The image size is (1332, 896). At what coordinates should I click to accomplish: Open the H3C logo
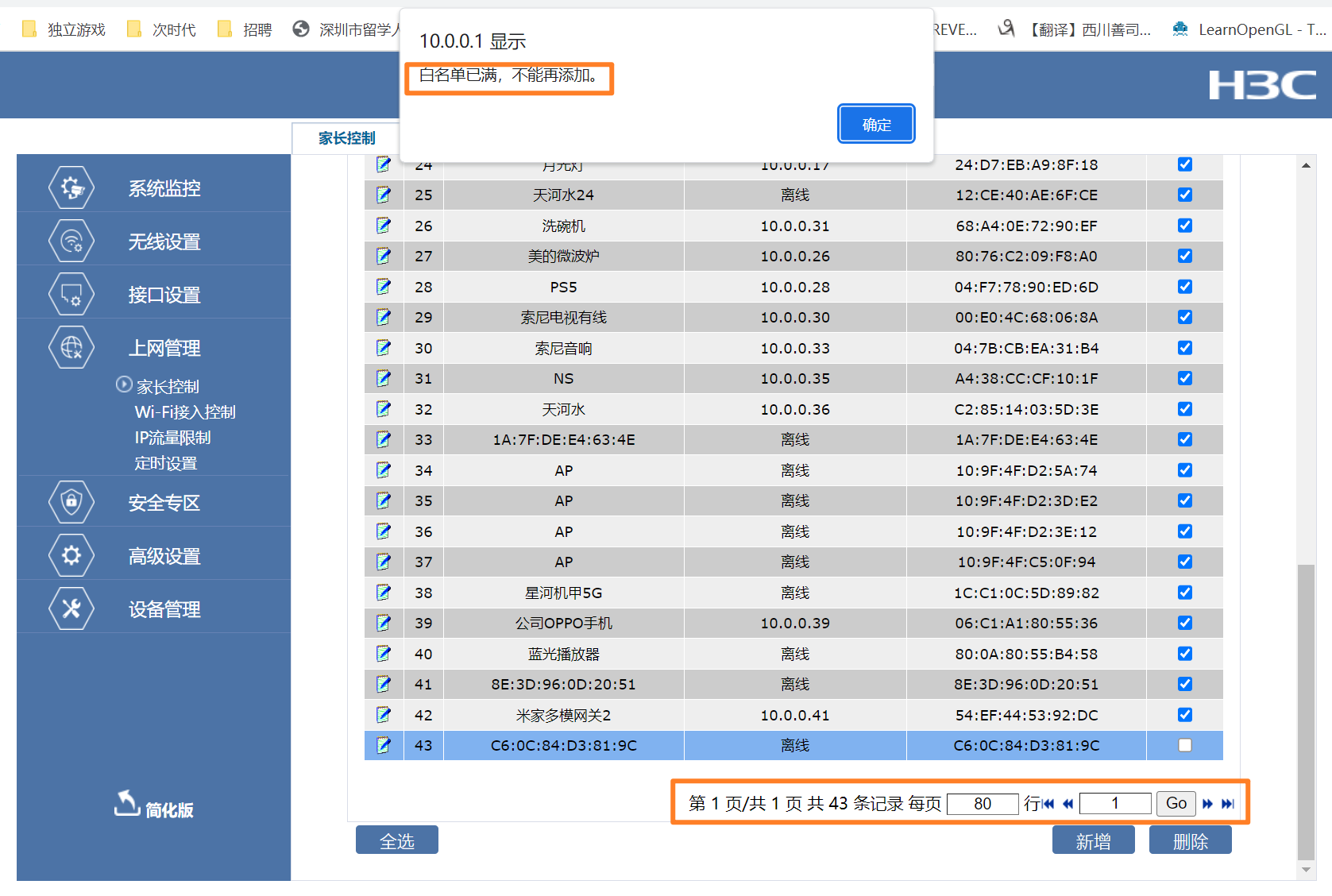1262,85
